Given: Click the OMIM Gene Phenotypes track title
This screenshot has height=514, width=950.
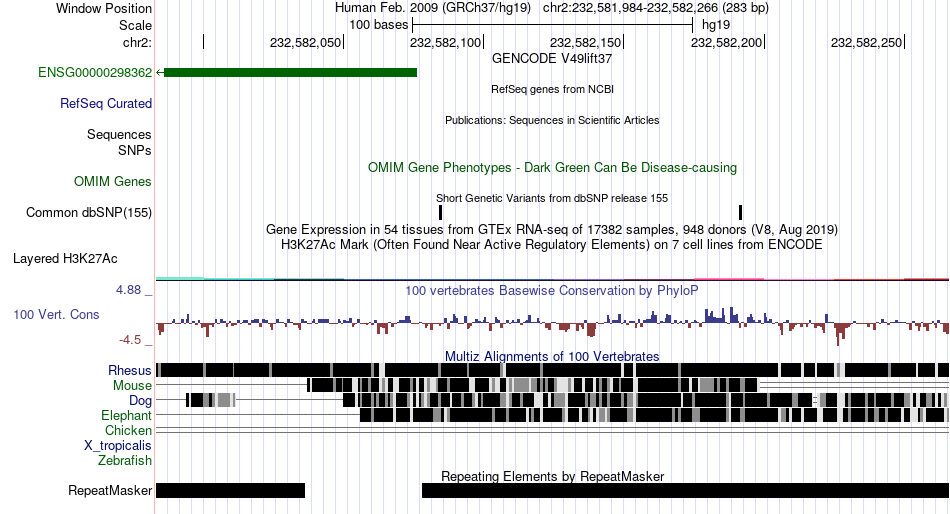Looking at the screenshot, I should (553, 167).
